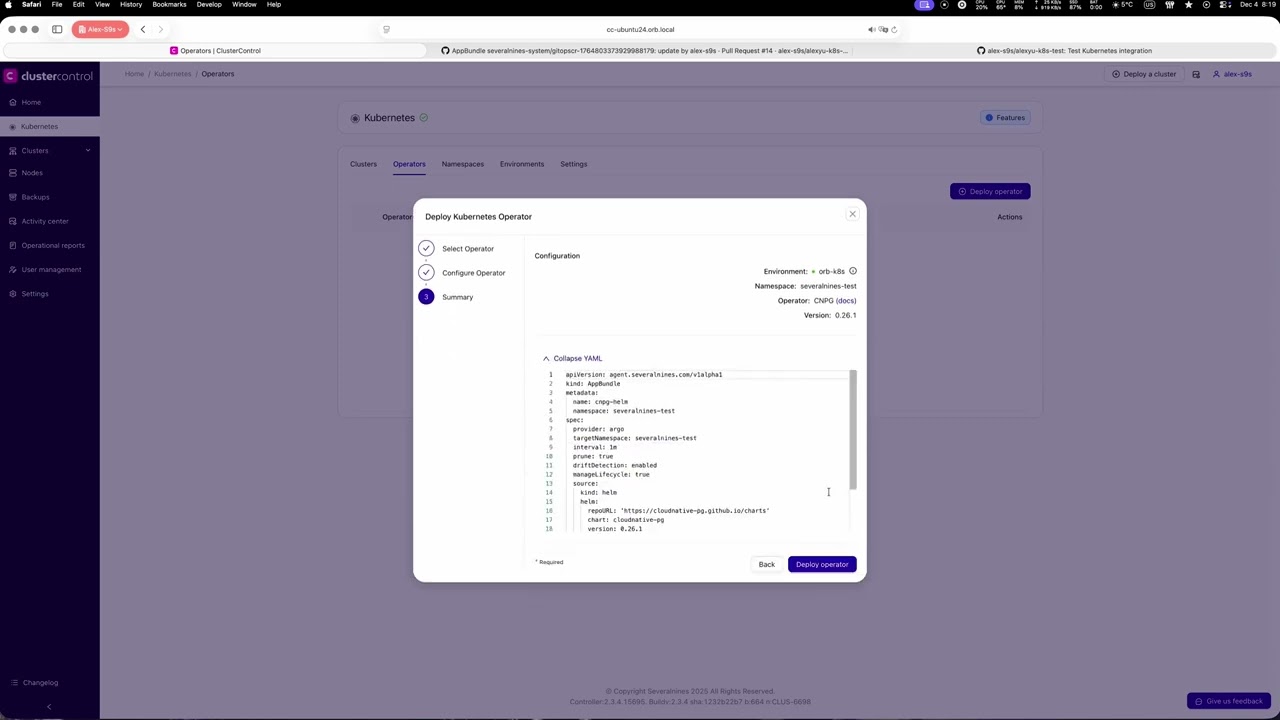Click YAML line 'kind: AppBundle'
The height and width of the screenshot is (720, 1280).
point(593,384)
